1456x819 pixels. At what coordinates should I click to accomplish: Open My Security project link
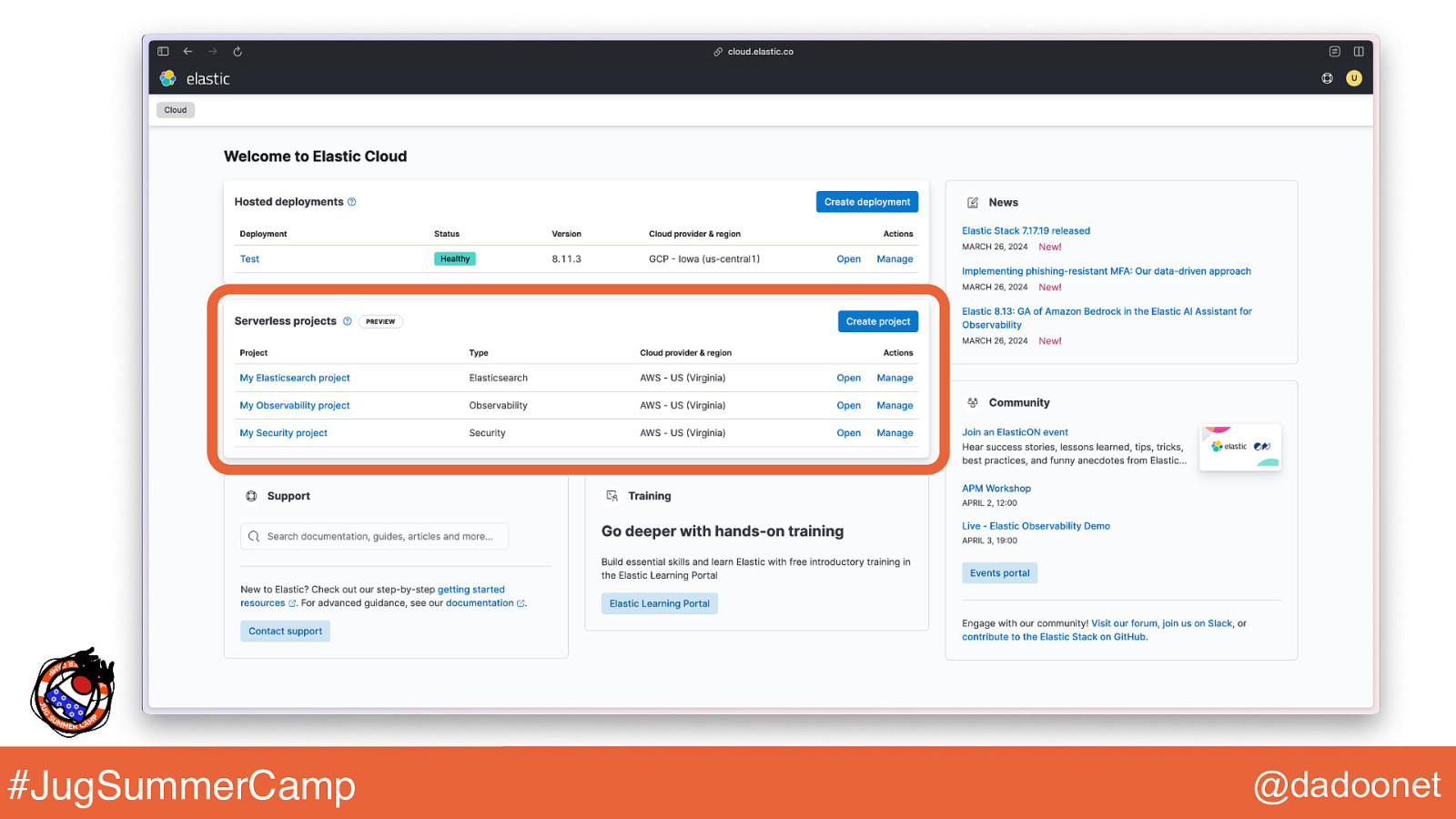[x=283, y=433]
